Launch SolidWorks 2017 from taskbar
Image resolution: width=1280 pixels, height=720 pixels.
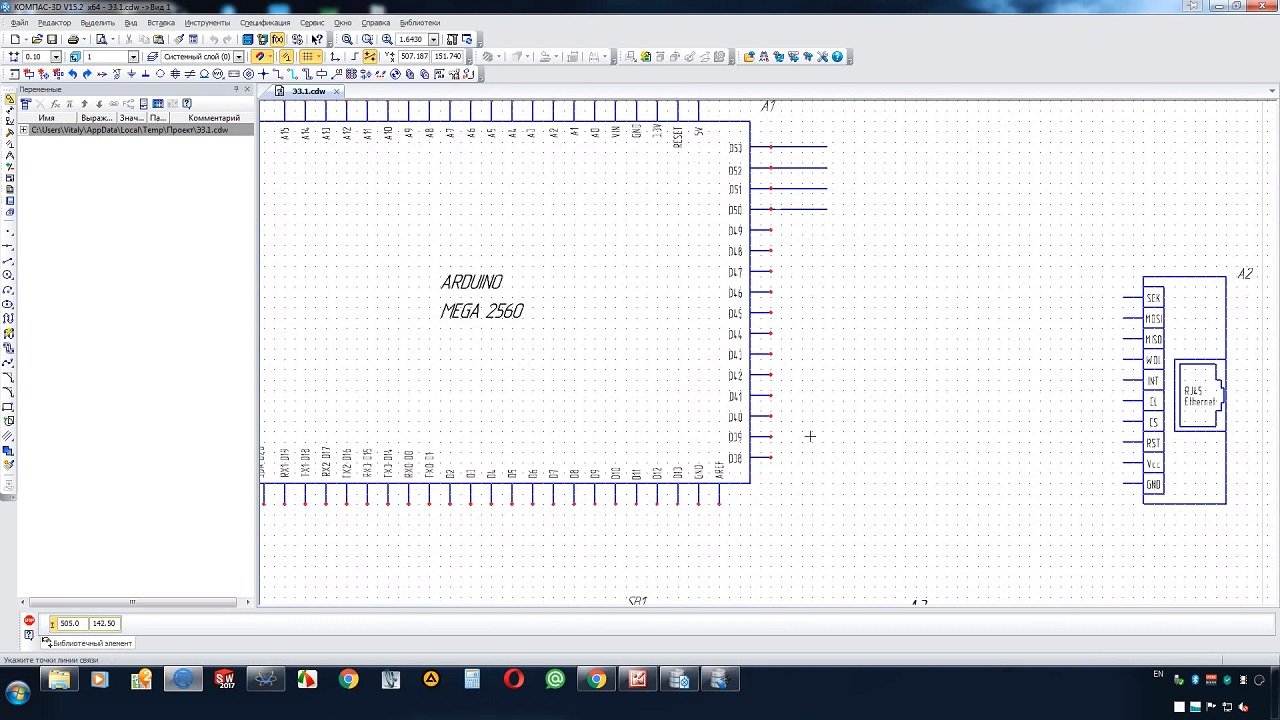[x=224, y=680]
